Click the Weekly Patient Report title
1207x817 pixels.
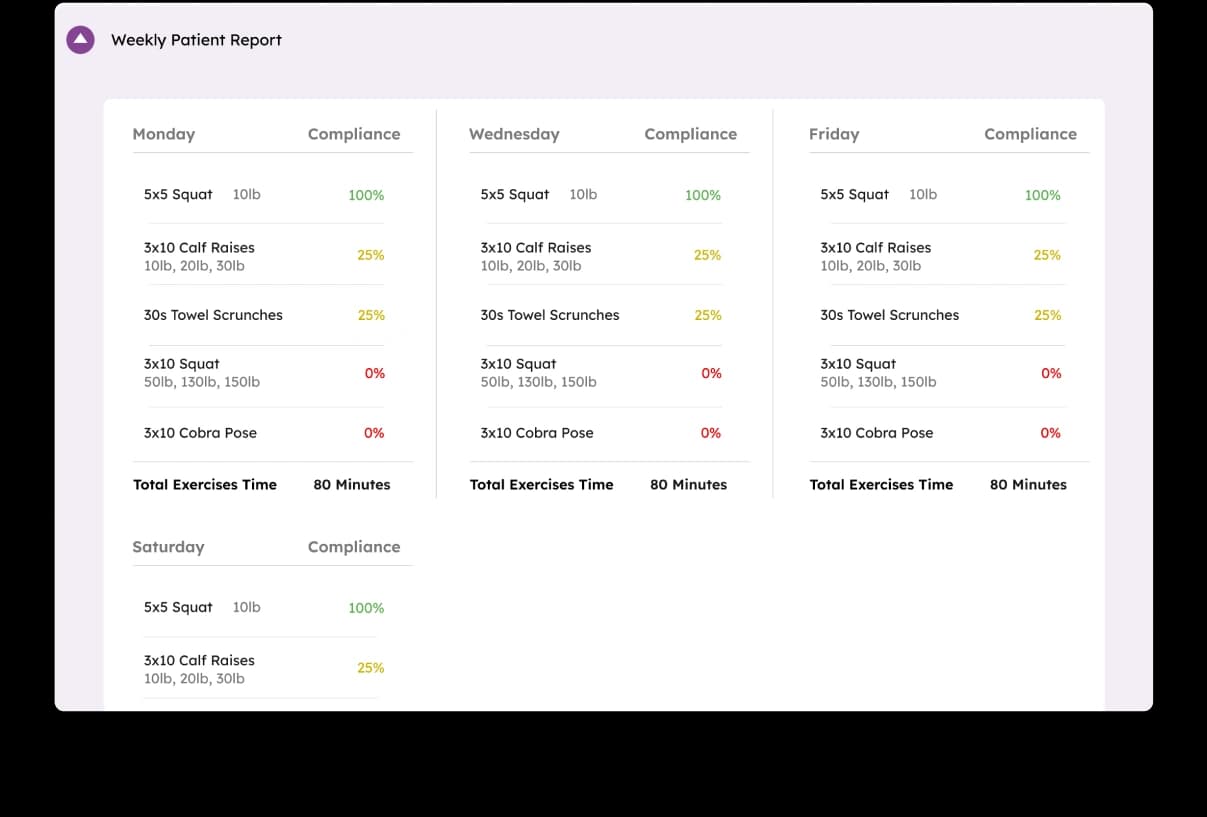(196, 40)
